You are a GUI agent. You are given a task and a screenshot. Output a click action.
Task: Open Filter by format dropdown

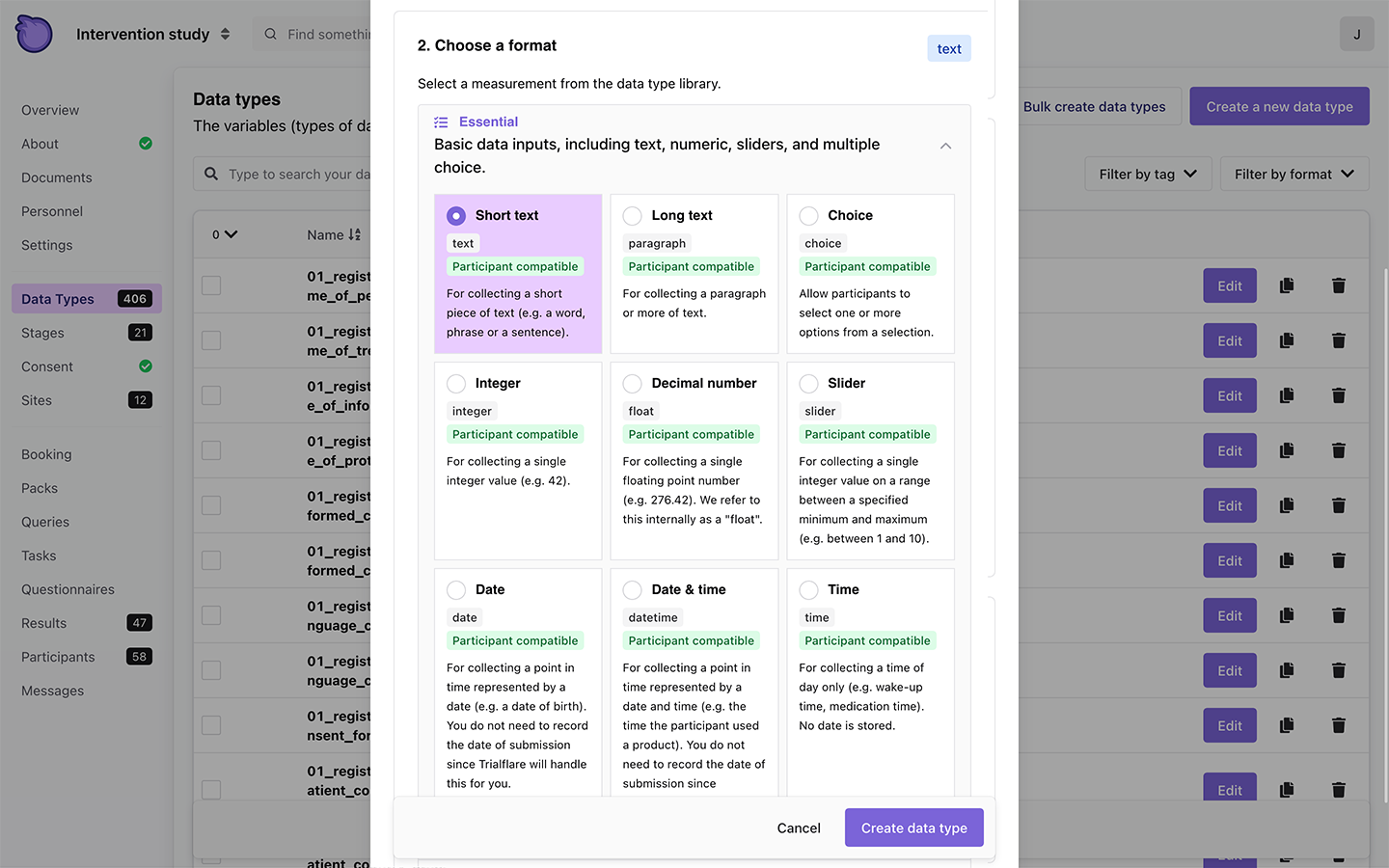[1294, 174]
